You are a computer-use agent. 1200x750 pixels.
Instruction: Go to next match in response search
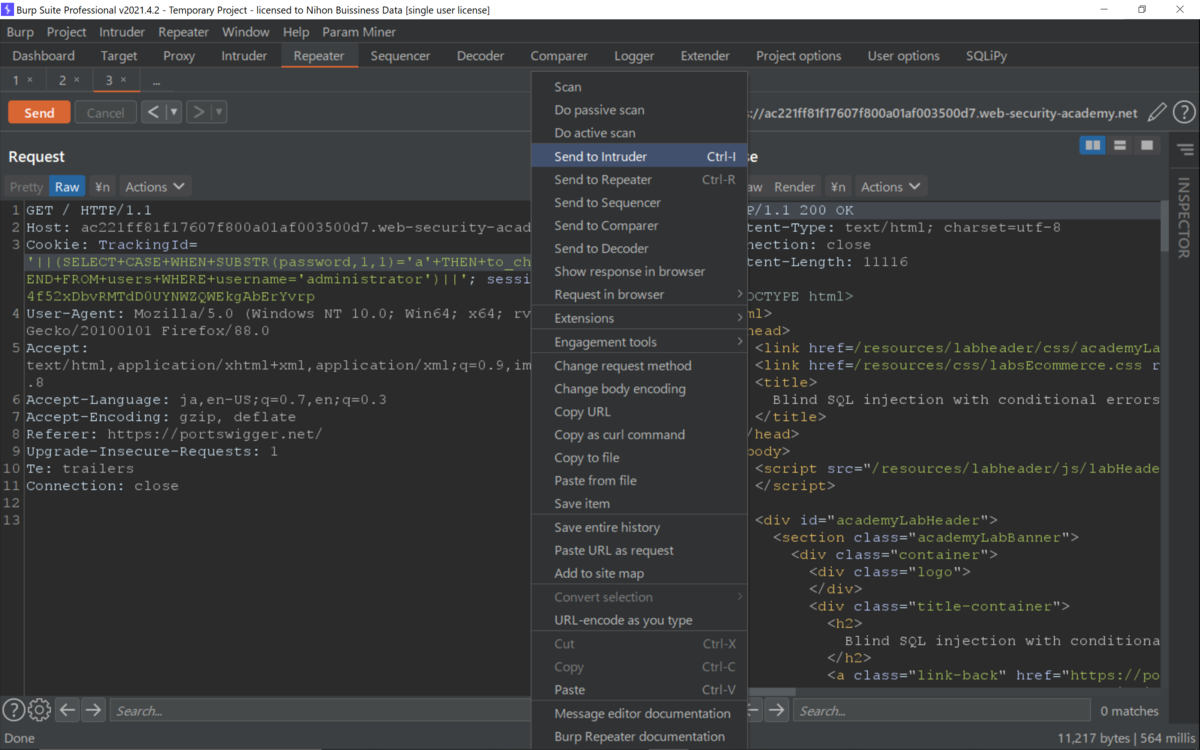point(777,710)
